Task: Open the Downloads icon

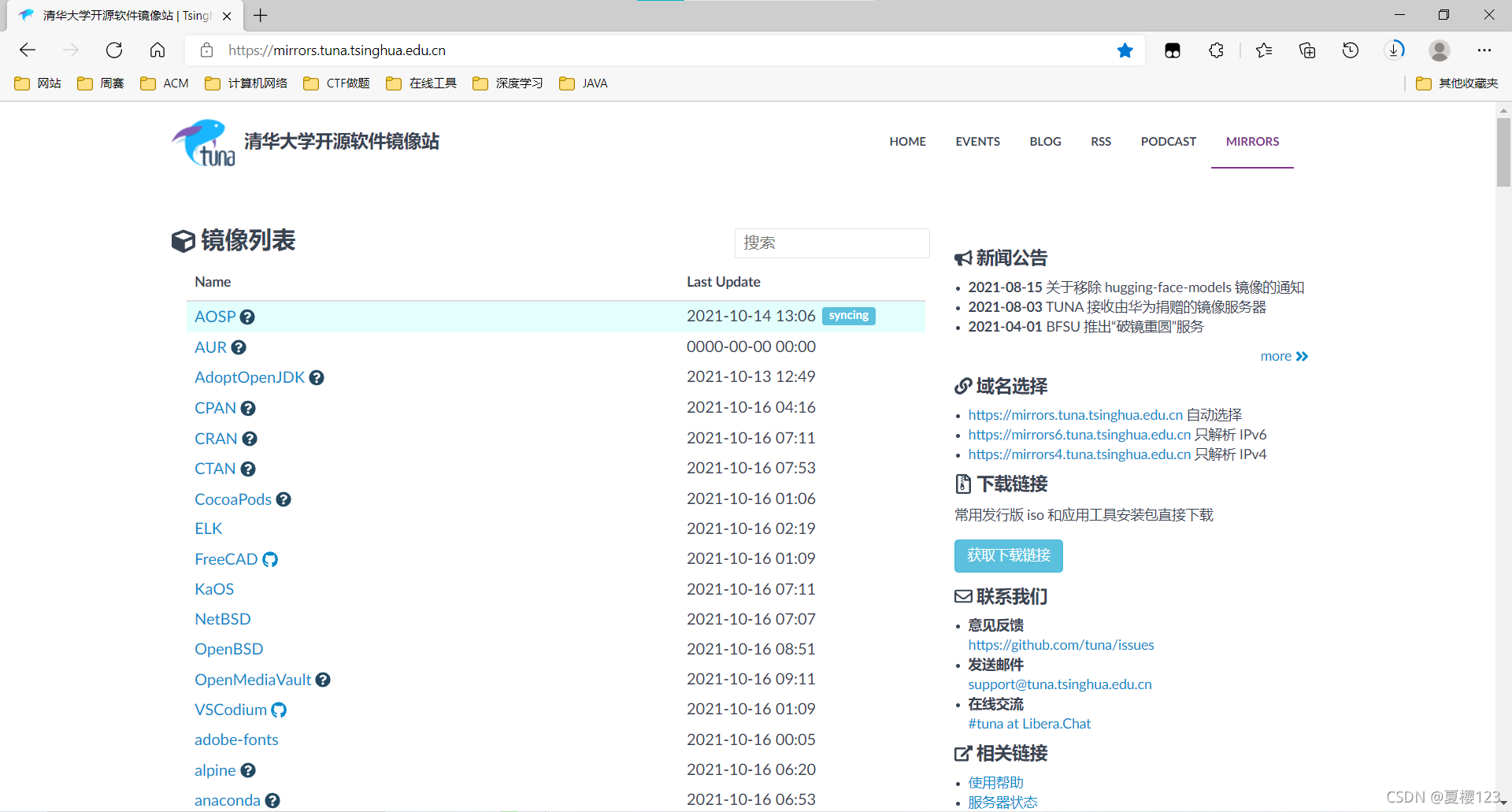Action: coord(1395,50)
